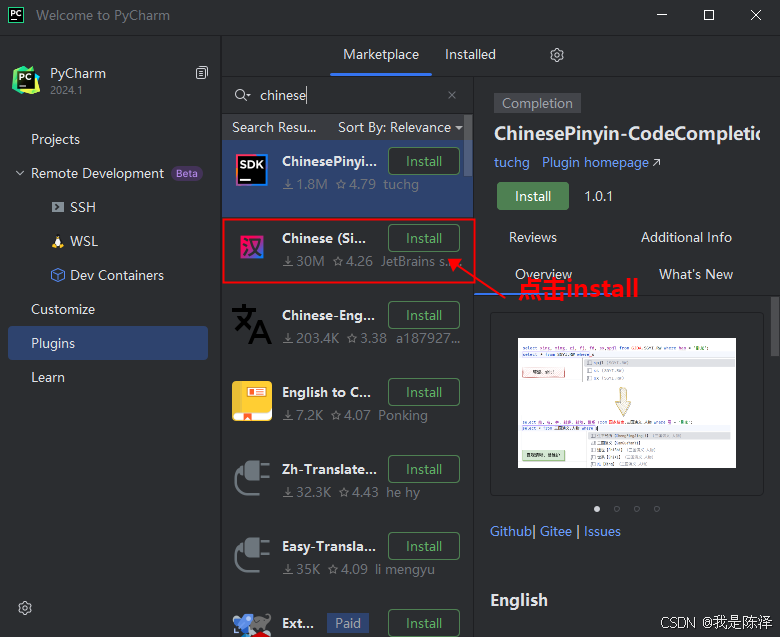Install the English to Chinese plugin
780x637 pixels.
[x=424, y=392]
